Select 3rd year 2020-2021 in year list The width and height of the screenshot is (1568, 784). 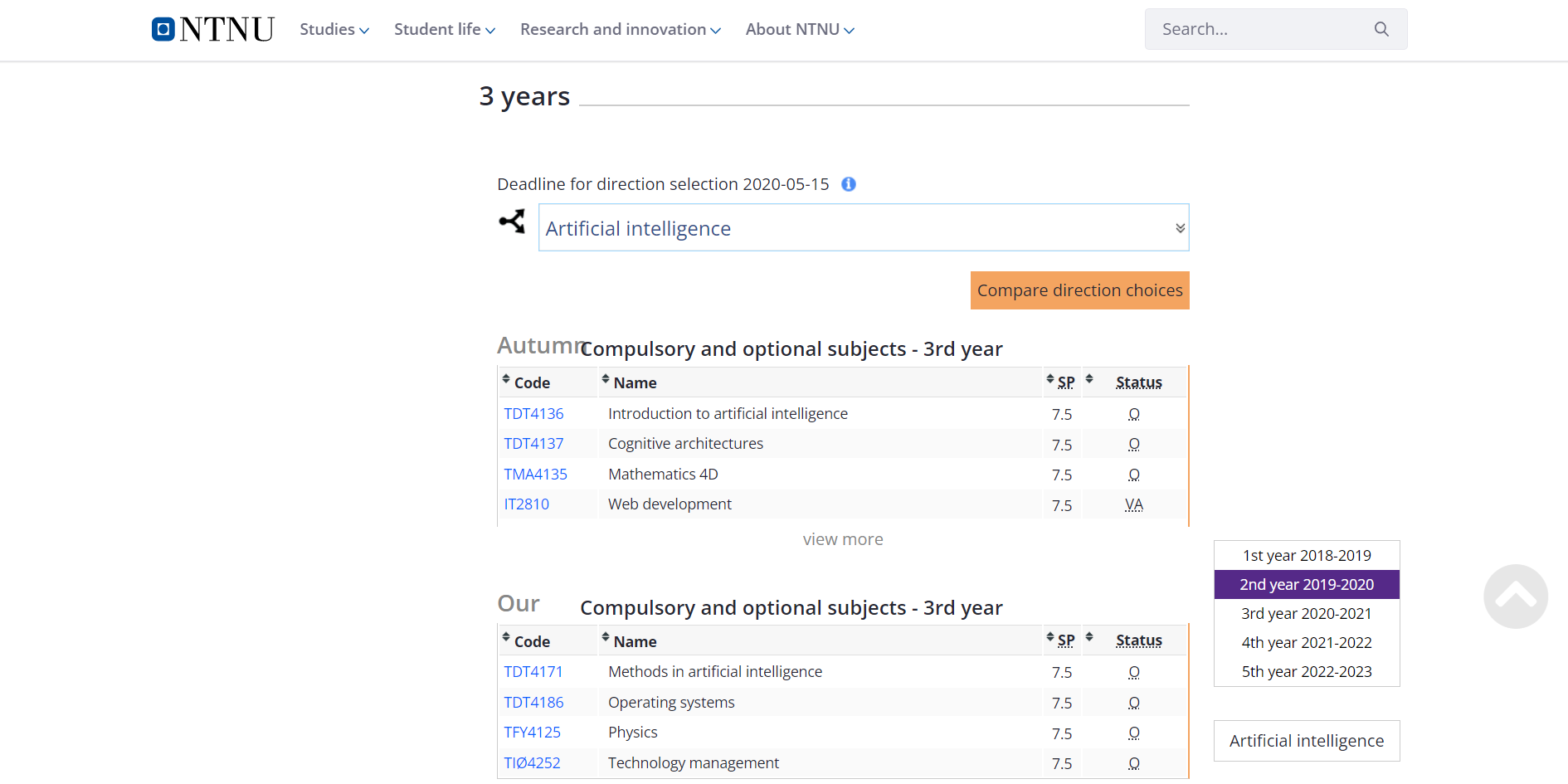(1307, 614)
